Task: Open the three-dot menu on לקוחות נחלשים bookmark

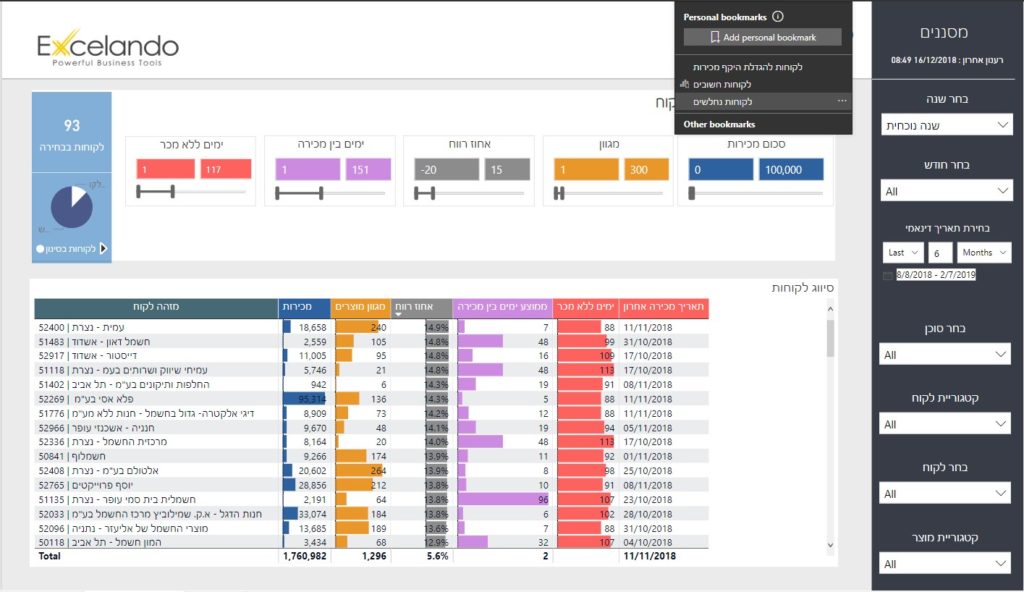Action: click(x=842, y=101)
